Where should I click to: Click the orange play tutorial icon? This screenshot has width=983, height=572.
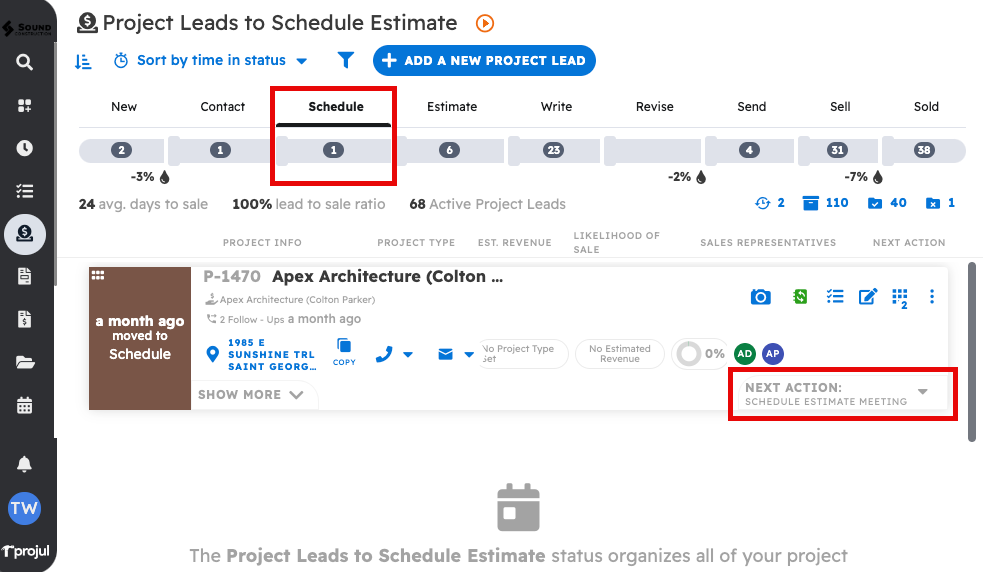[485, 23]
